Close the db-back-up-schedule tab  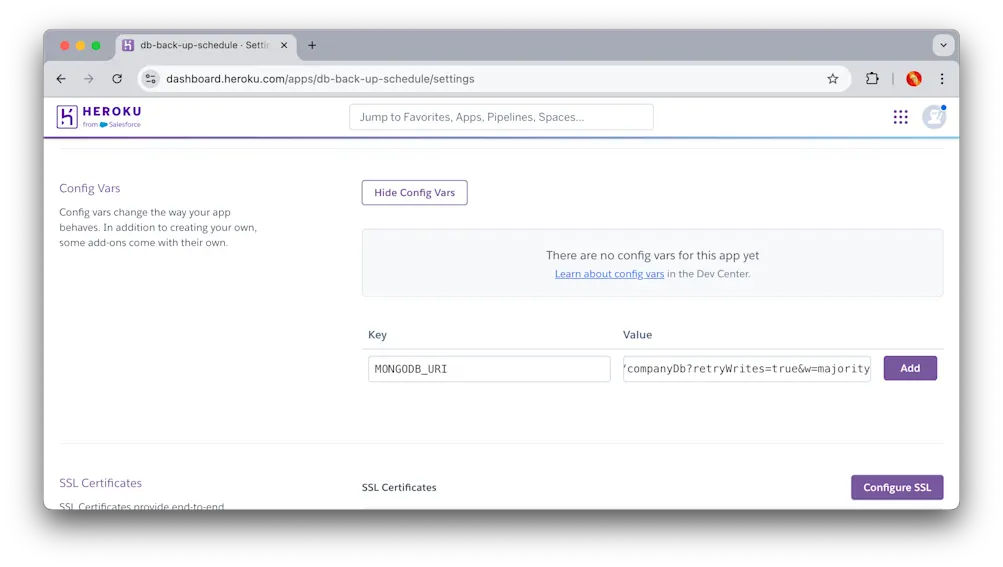284,45
